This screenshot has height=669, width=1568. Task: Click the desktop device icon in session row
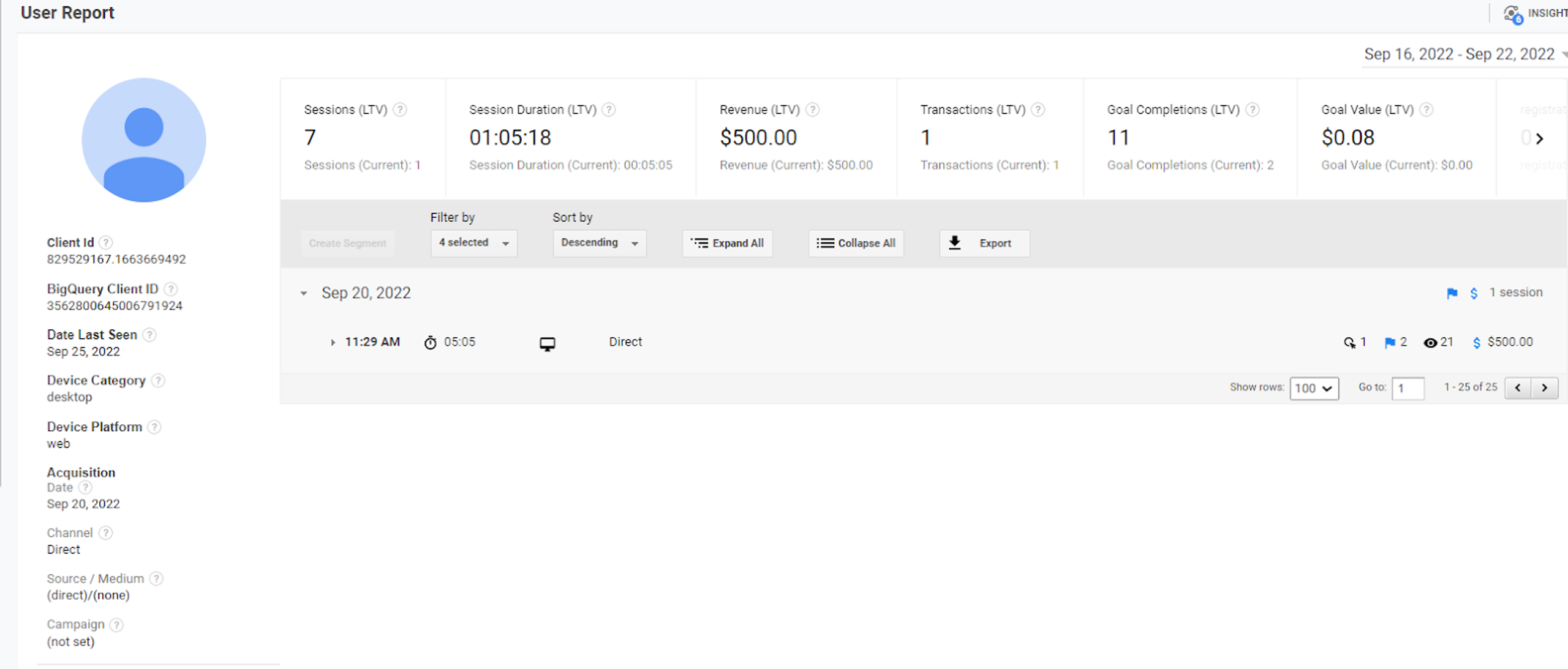tap(548, 344)
